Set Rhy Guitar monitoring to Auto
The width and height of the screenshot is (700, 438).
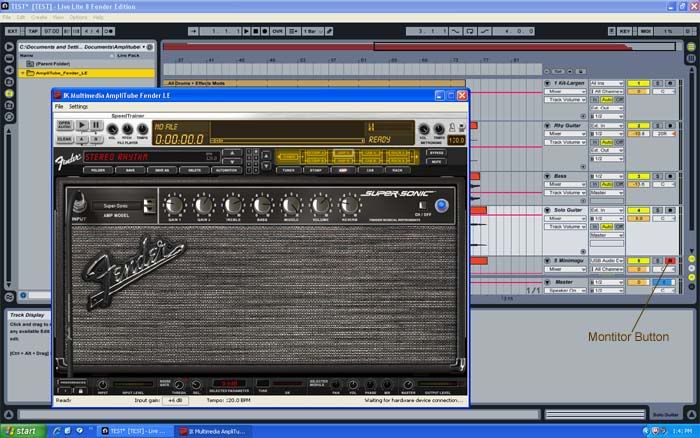tap(606, 142)
